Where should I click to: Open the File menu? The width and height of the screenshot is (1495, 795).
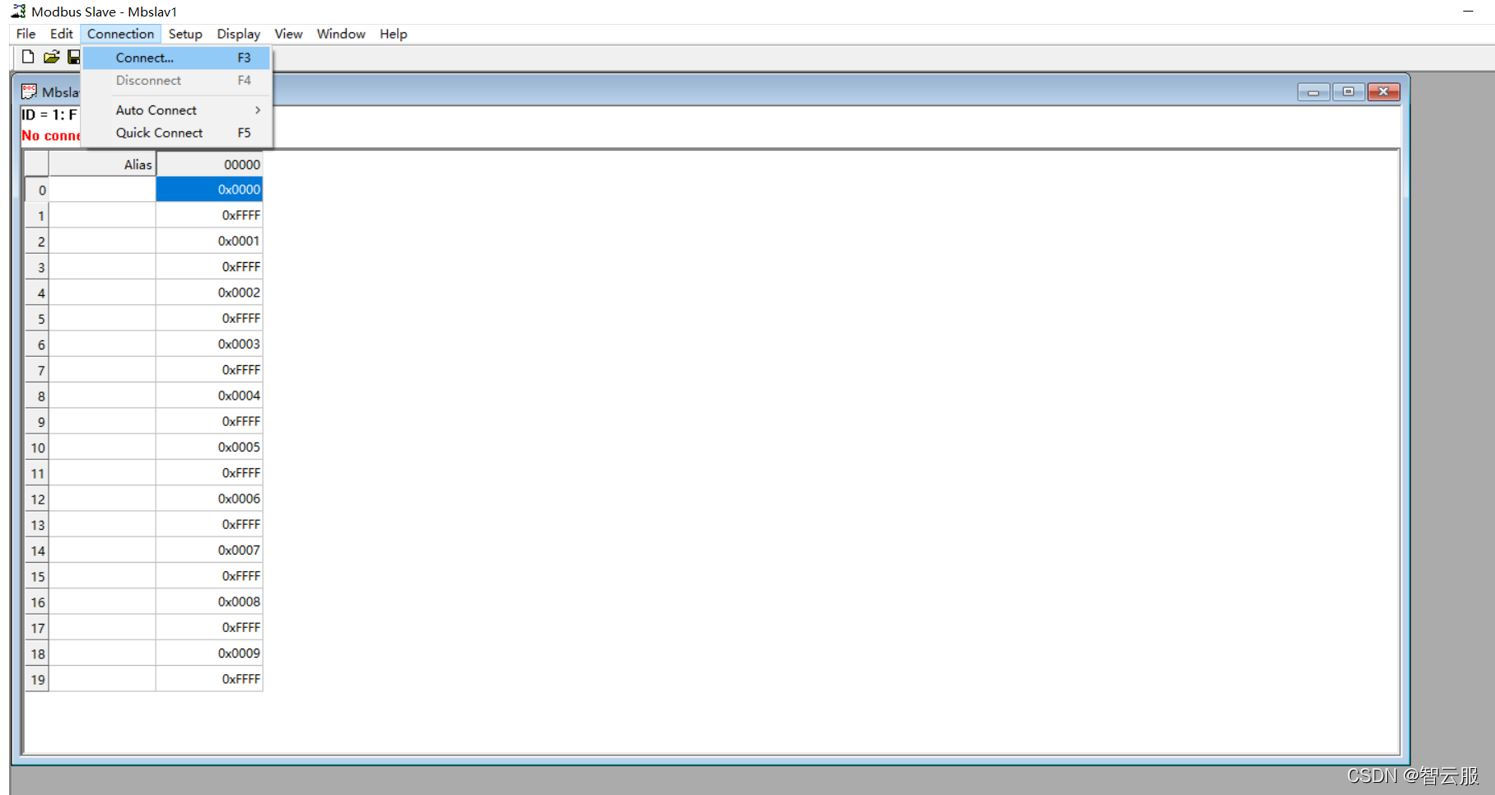tap(26, 34)
